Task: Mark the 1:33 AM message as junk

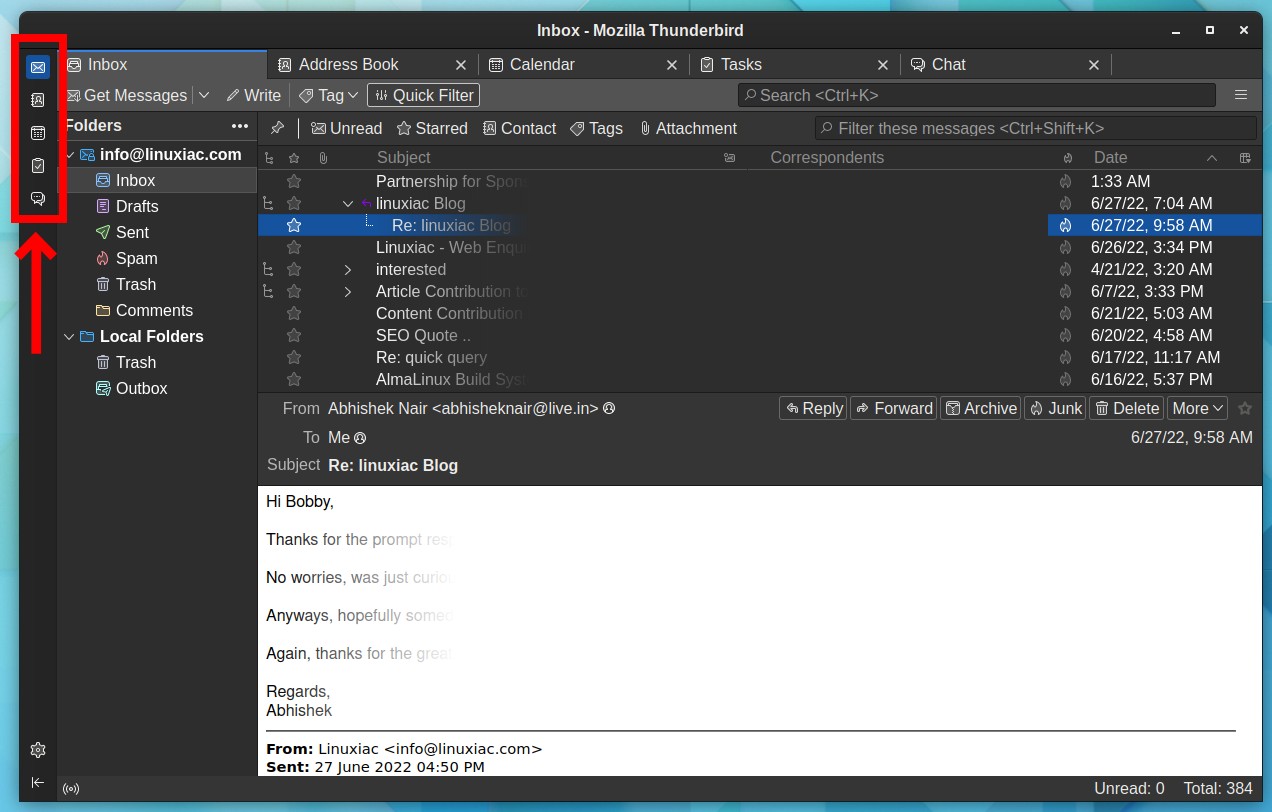Action: pyautogui.click(x=1066, y=182)
